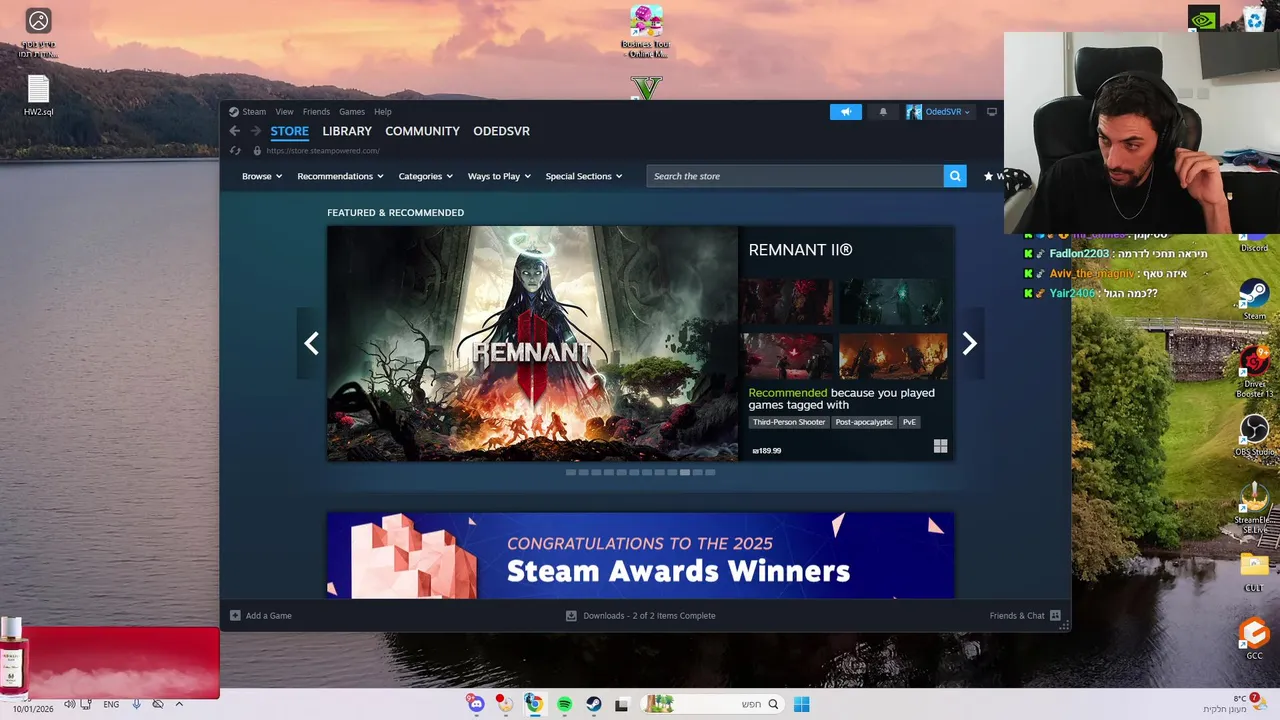
Task: Select the GTA V desktop shortcut
Action: click(646, 88)
